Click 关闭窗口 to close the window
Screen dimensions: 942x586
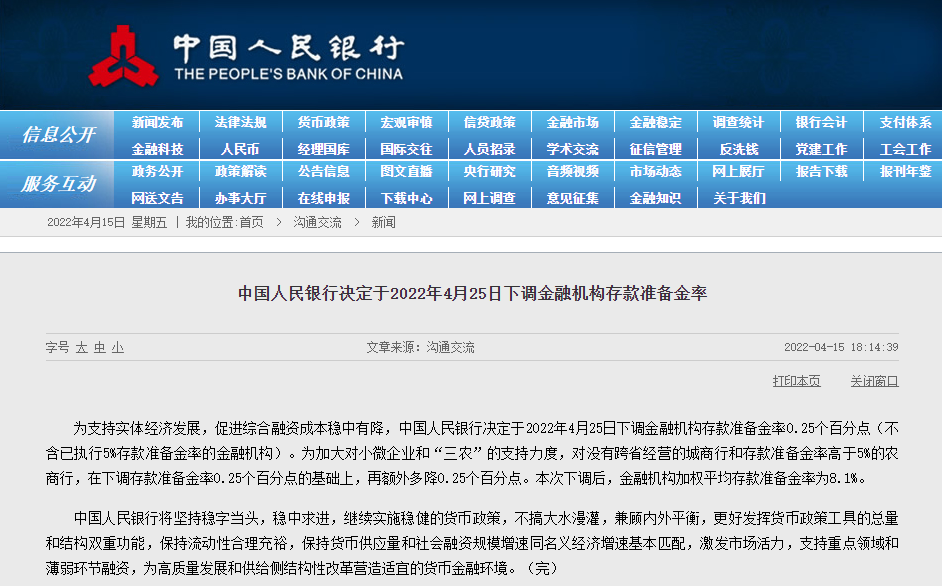click(874, 381)
